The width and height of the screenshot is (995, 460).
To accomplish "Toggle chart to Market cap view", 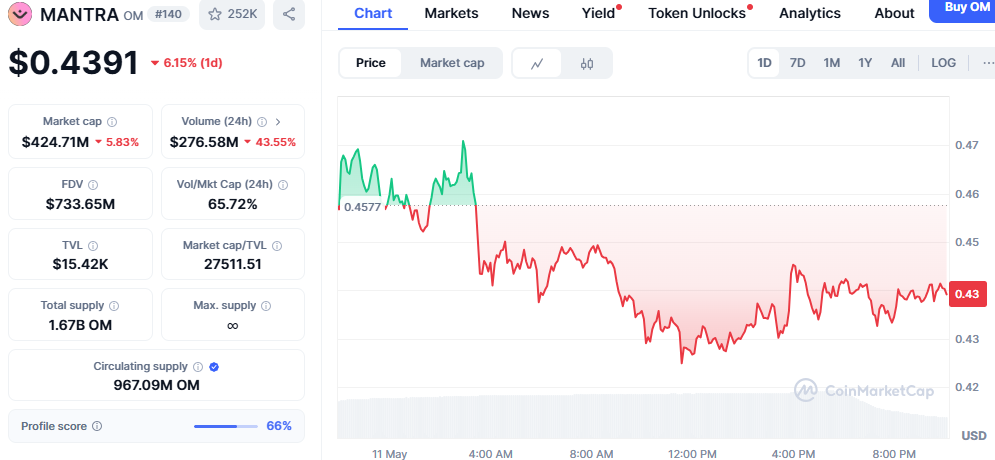I will tap(452, 63).
